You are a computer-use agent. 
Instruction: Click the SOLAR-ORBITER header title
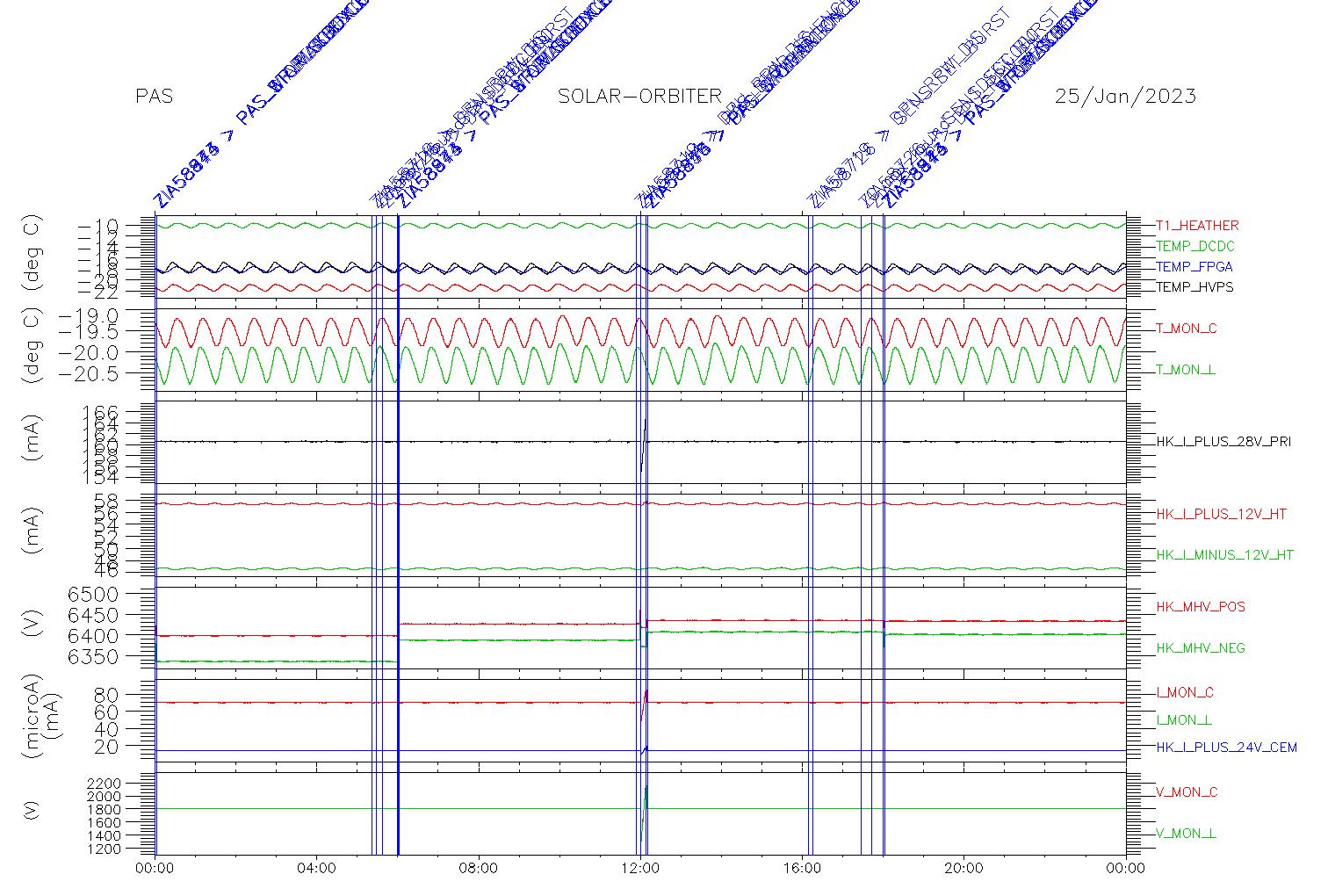pyautogui.click(x=640, y=97)
